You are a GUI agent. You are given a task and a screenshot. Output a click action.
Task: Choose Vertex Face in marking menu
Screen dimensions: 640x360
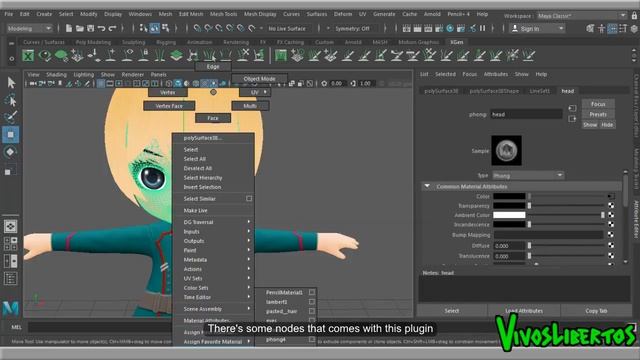pyautogui.click(x=169, y=106)
